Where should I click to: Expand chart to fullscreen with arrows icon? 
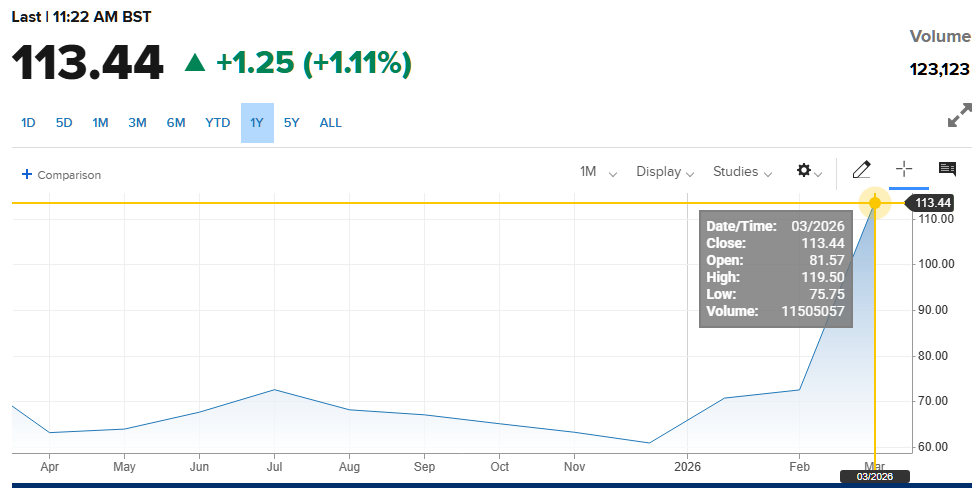click(x=959, y=115)
